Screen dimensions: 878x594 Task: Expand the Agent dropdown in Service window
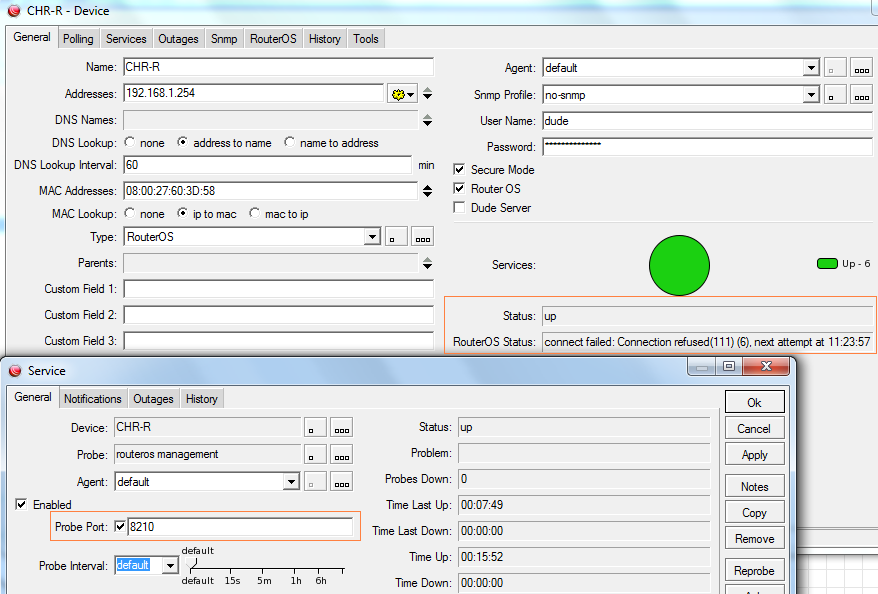[291, 482]
